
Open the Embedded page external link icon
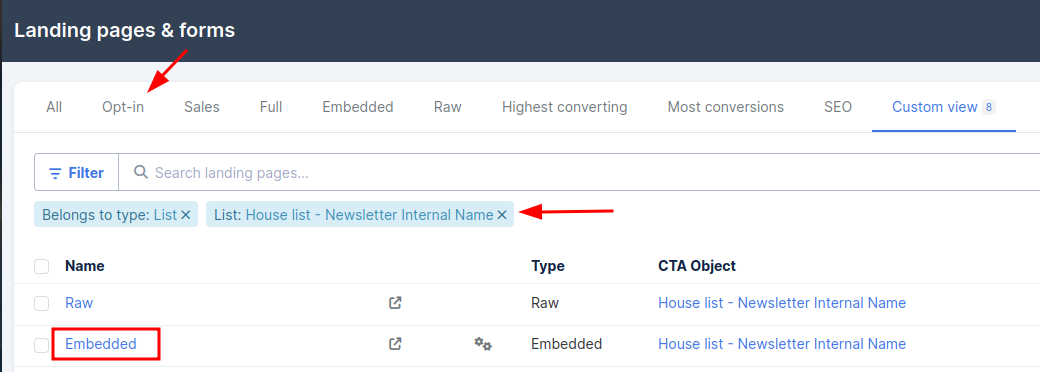coord(395,344)
